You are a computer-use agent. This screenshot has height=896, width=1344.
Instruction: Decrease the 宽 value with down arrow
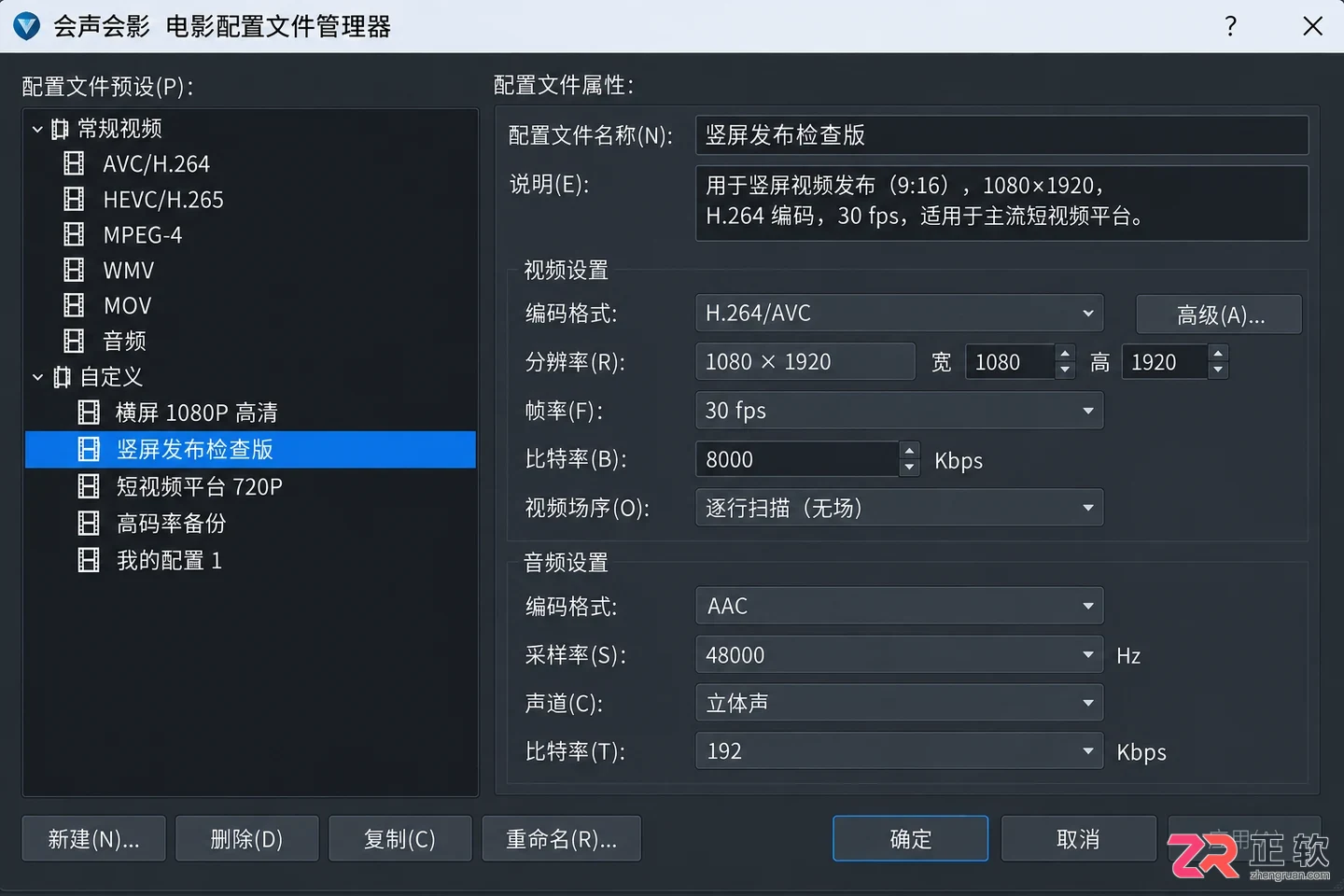click(x=1065, y=371)
